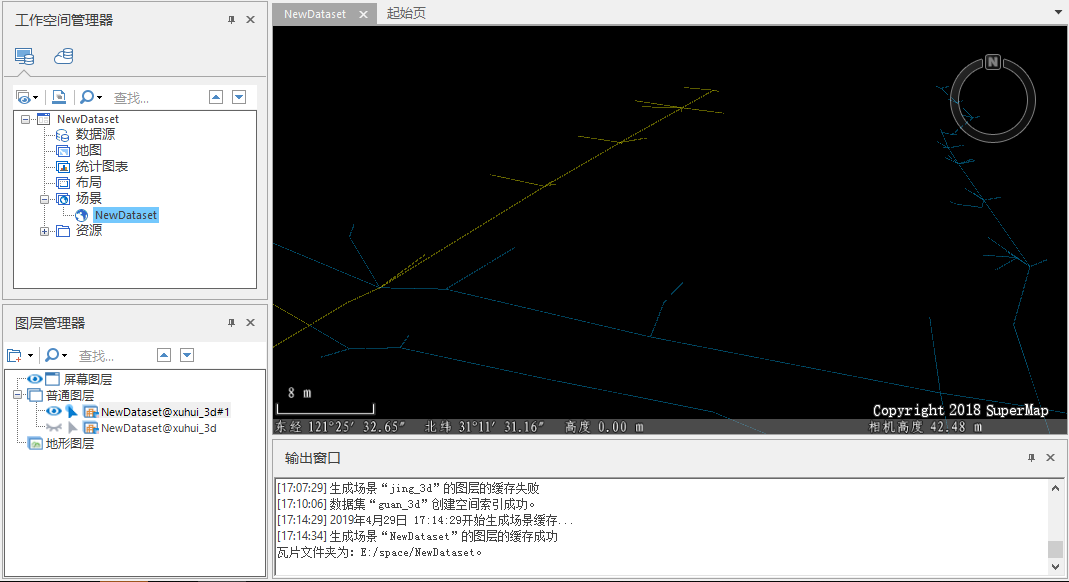The height and width of the screenshot is (582, 1069).
Task: Show the hidden NewDataset@xuhui_3d layer
Action: click(x=54, y=428)
